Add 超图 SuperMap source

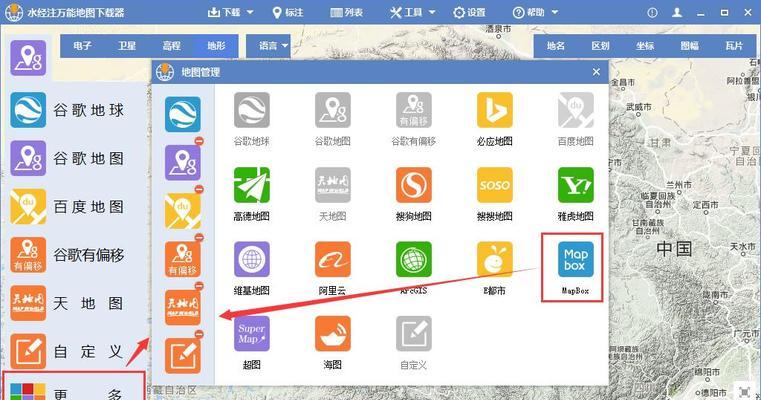coord(251,333)
